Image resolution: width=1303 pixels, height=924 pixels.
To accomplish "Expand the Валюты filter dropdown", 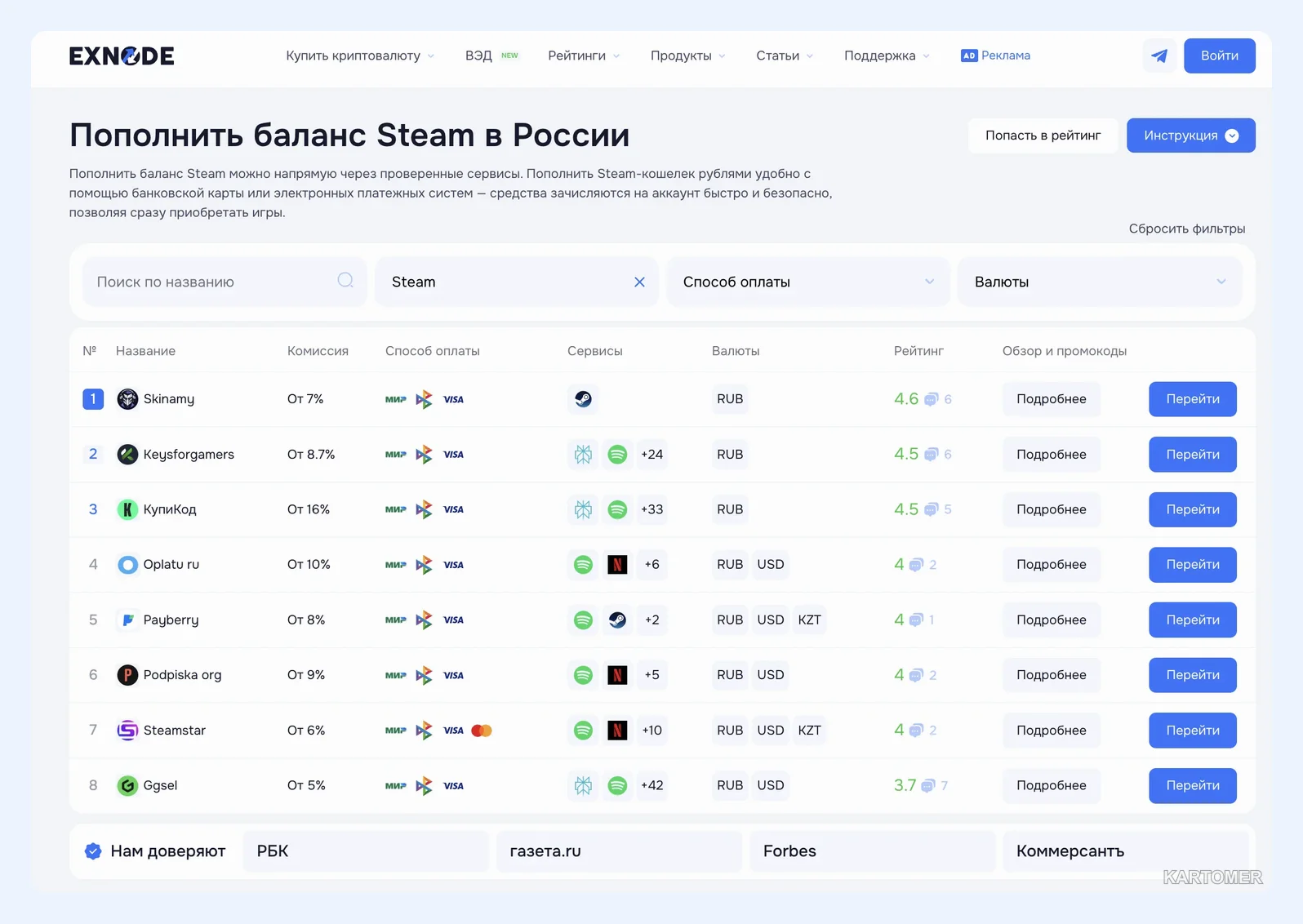I will click(1100, 282).
